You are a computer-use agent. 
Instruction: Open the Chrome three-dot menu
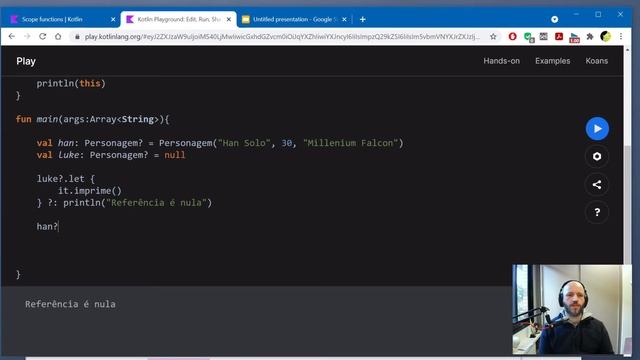click(621, 37)
